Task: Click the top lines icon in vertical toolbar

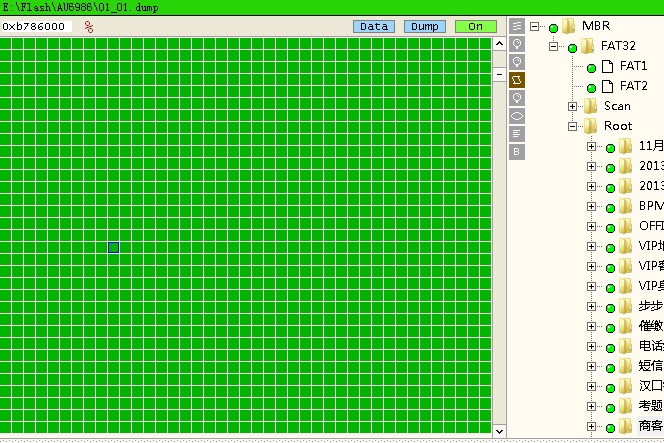Action: tap(517, 26)
